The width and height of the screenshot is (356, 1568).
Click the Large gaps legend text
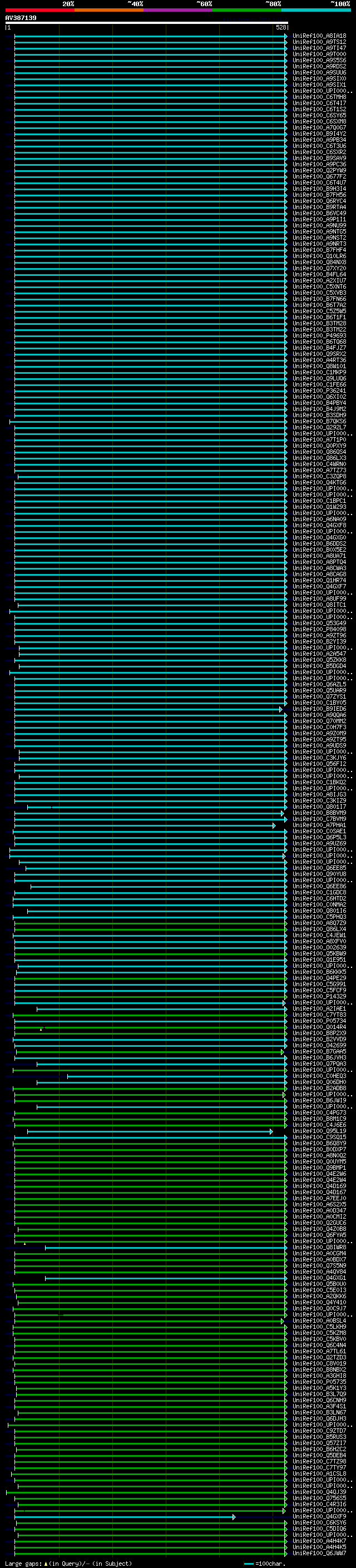coord(68,1564)
